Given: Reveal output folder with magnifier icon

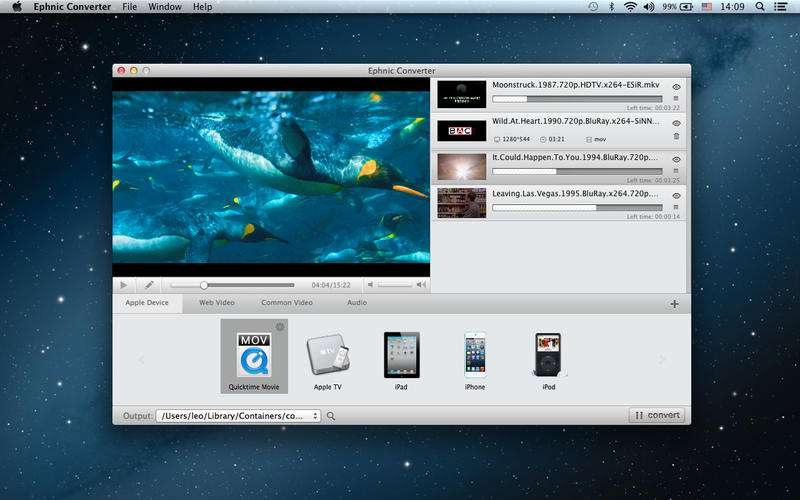Looking at the screenshot, I should point(331,416).
